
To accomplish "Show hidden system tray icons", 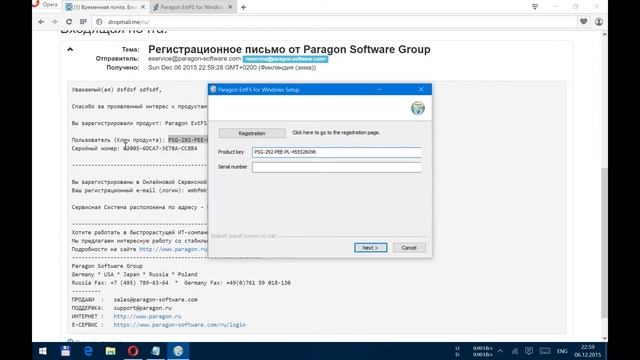I will 500,351.
